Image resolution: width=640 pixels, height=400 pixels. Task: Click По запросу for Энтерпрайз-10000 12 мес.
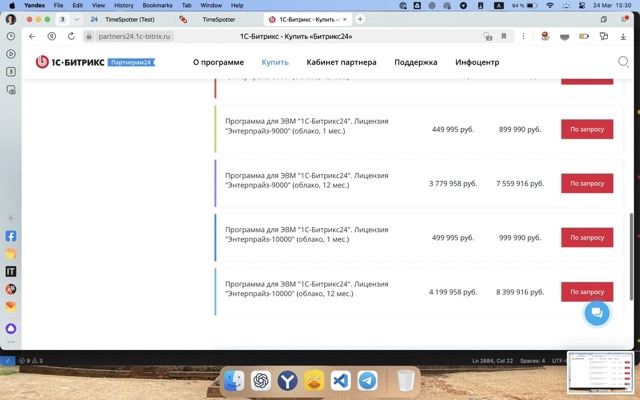tap(587, 292)
